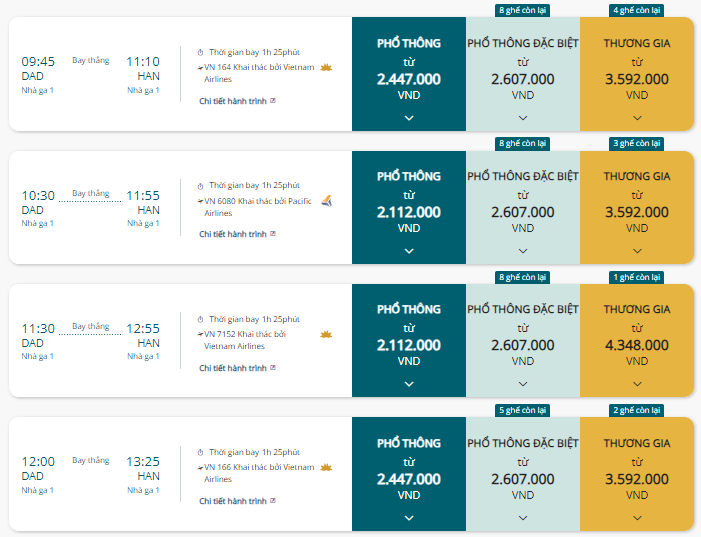Expand Thương Gia fare 4.348.000 VND
Screen dimensions: 701x537
[637, 384]
